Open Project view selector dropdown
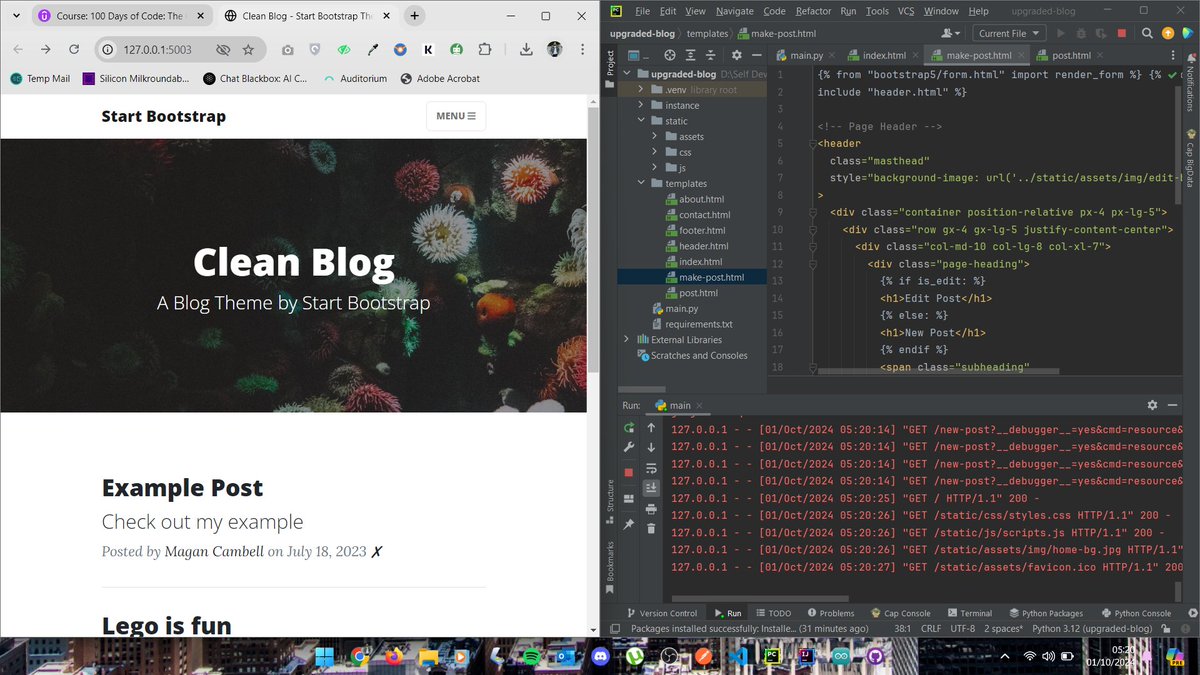The width and height of the screenshot is (1200, 675). point(638,55)
